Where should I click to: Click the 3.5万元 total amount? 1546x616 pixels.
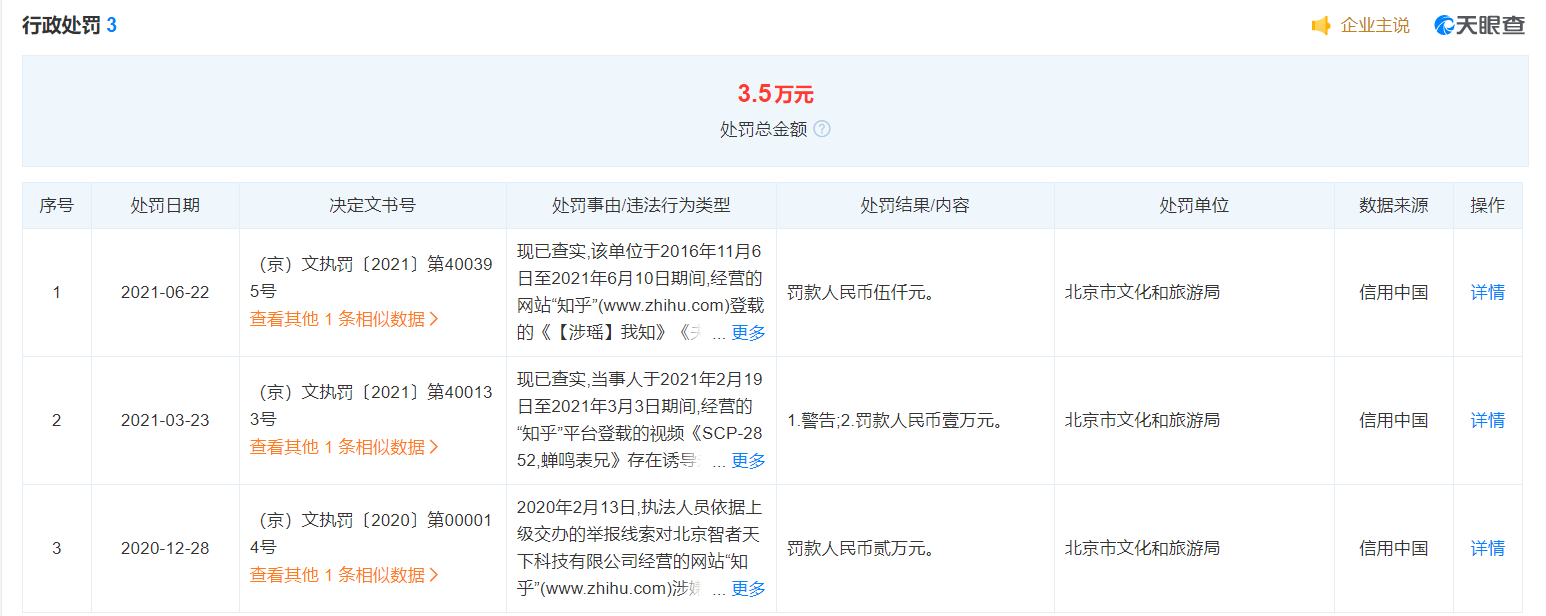click(x=775, y=94)
